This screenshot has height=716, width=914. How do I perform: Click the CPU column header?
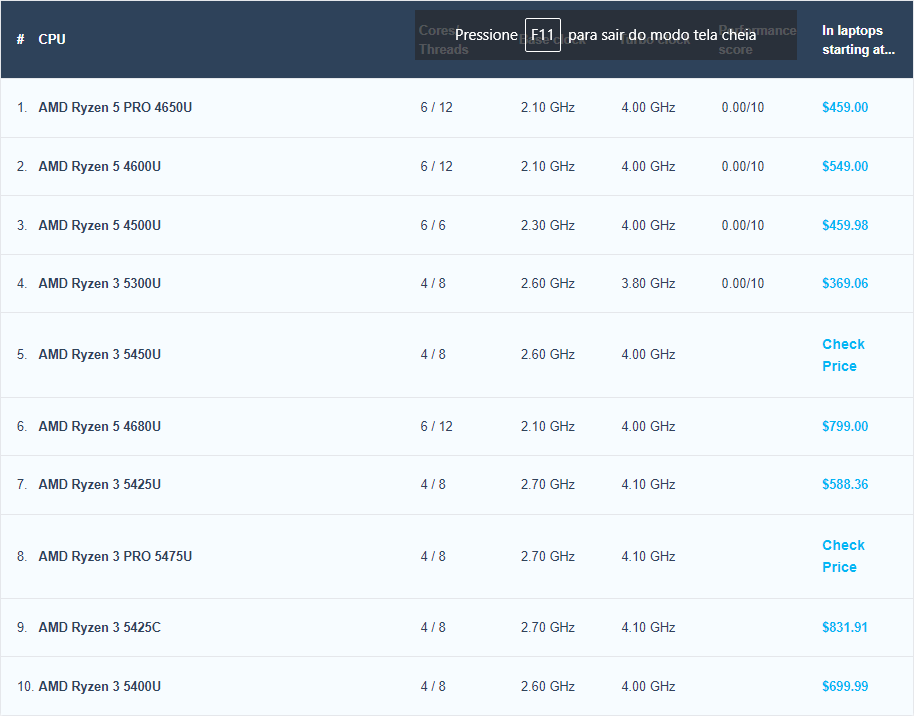[x=52, y=39]
